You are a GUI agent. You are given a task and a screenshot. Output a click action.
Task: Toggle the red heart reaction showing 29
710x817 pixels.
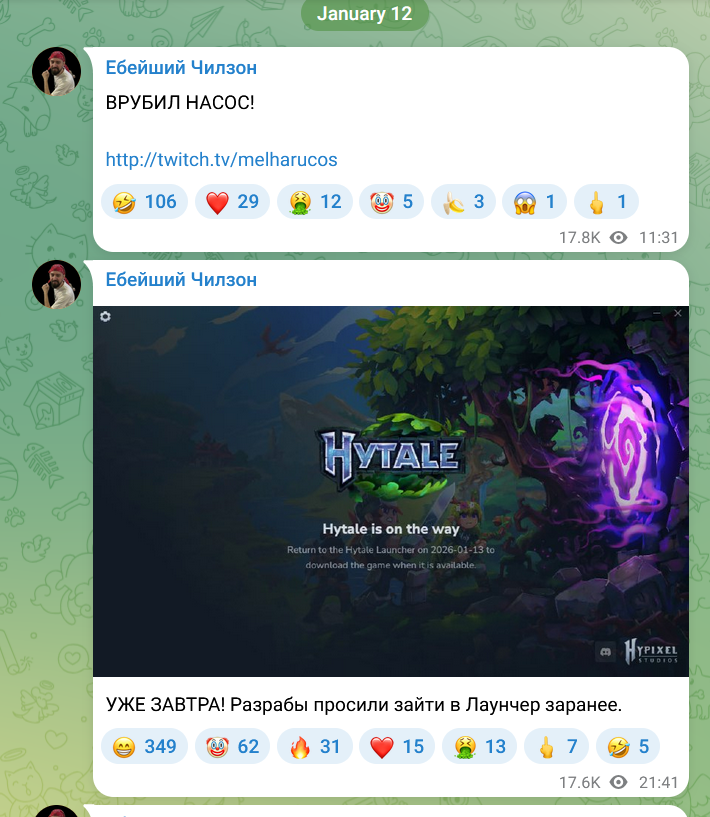(232, 202)
